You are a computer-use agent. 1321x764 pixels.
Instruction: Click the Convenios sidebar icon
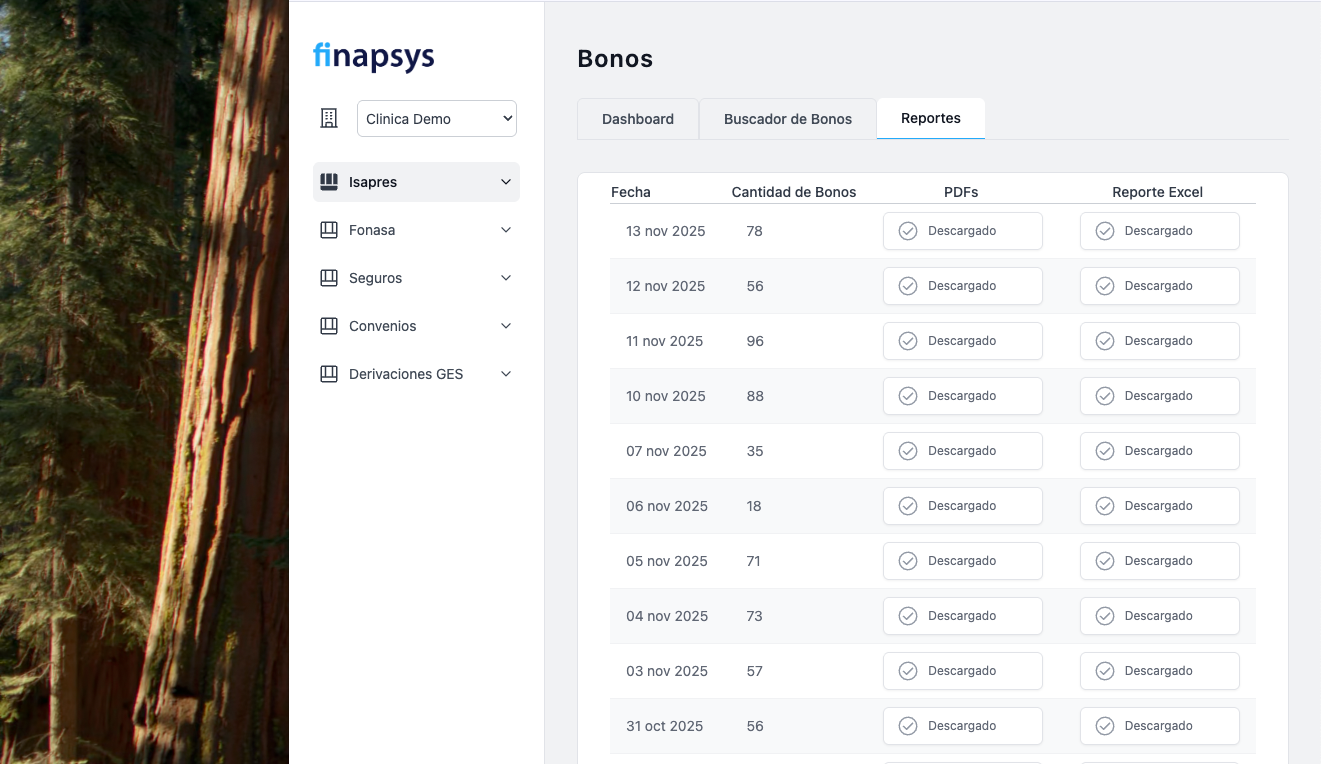[x=329, y=325]
